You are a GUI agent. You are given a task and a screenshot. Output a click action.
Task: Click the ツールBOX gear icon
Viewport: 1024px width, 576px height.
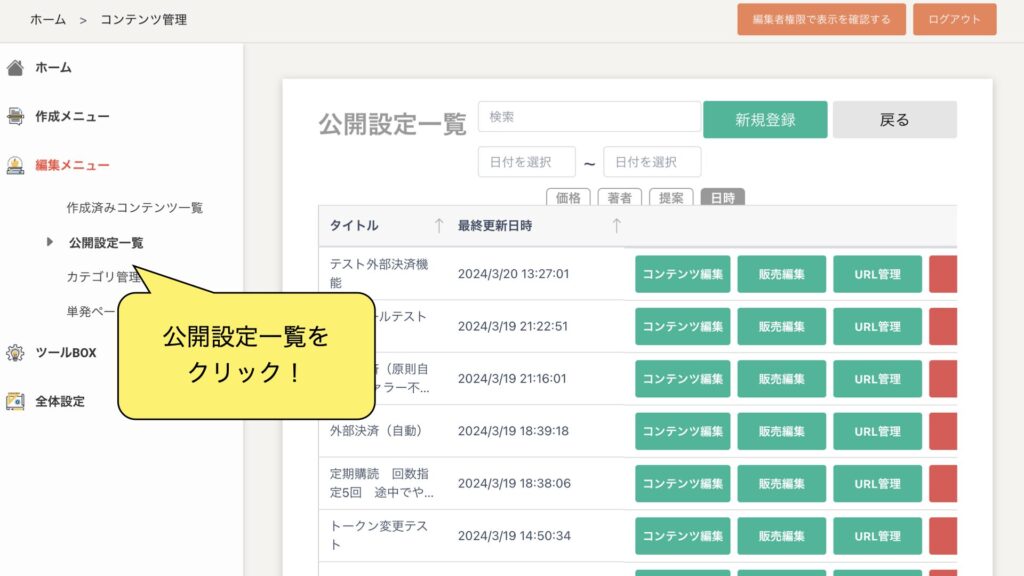click(x=15, y=353)
